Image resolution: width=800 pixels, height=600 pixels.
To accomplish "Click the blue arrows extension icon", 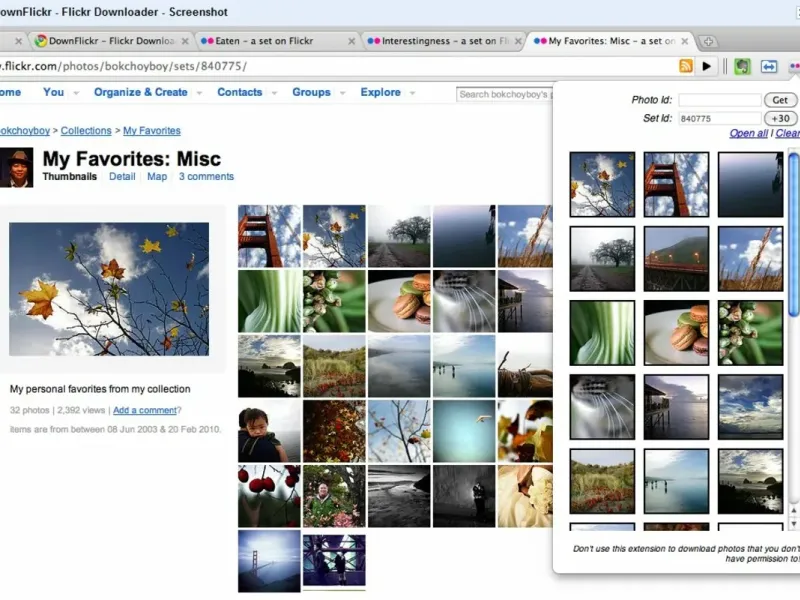I will coord(769,66).
